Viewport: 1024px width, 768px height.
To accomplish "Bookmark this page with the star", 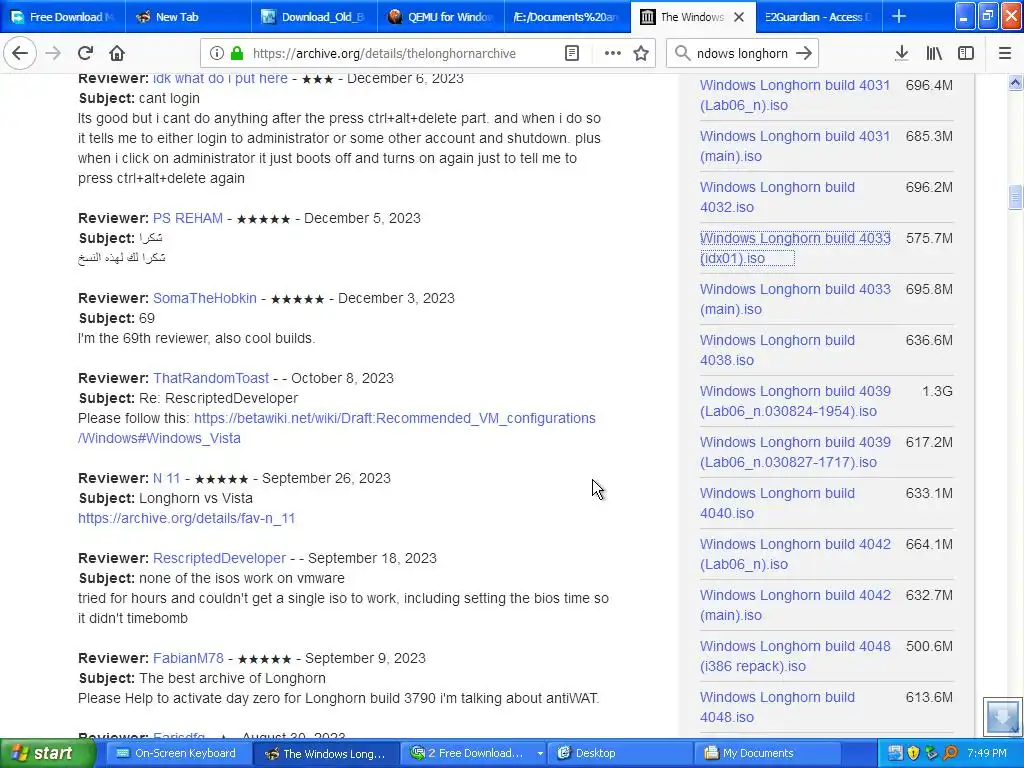I will coord(641,54).
